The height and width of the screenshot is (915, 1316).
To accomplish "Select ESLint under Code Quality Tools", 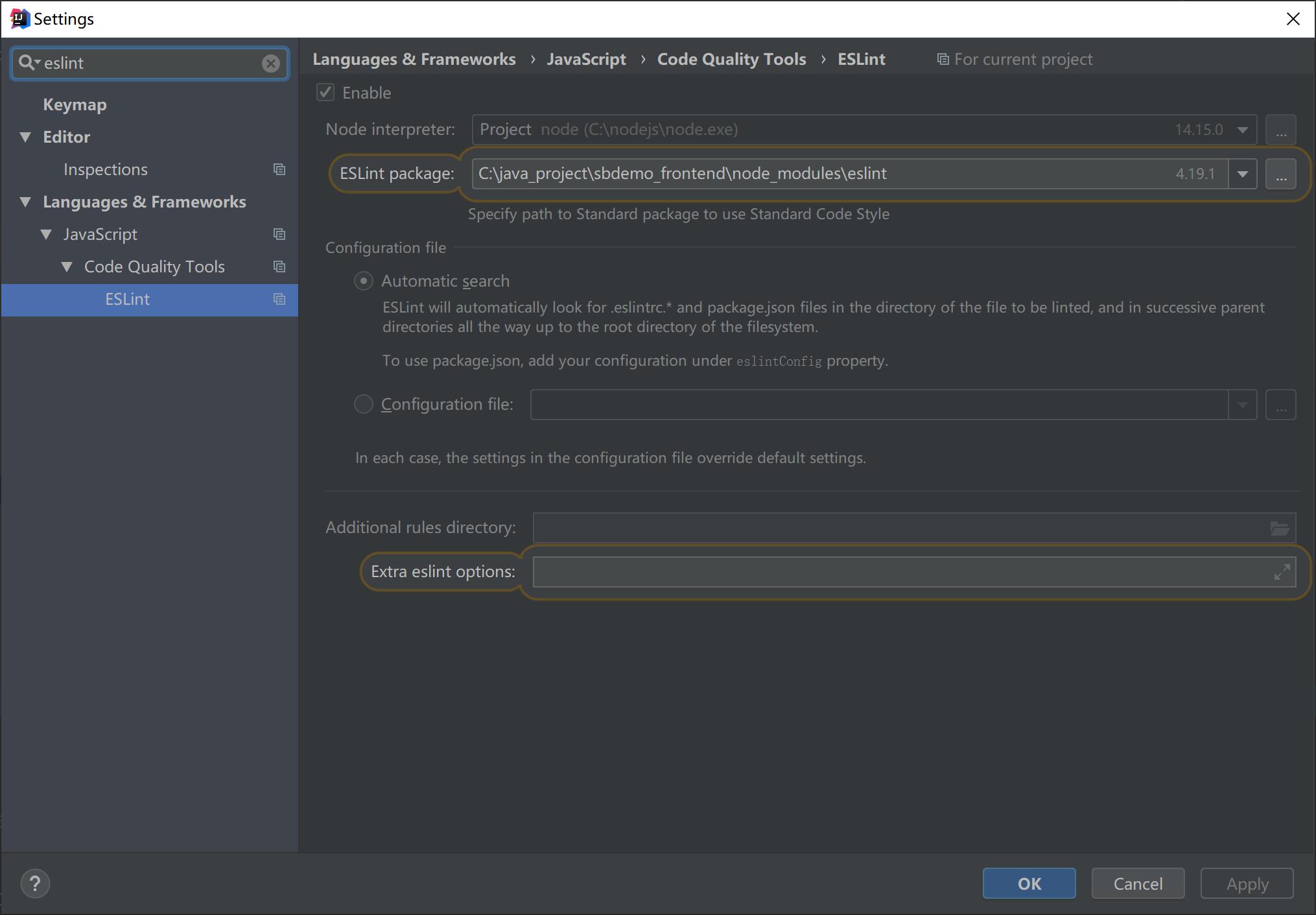I will pyautogui.click(x=128, y=299).
